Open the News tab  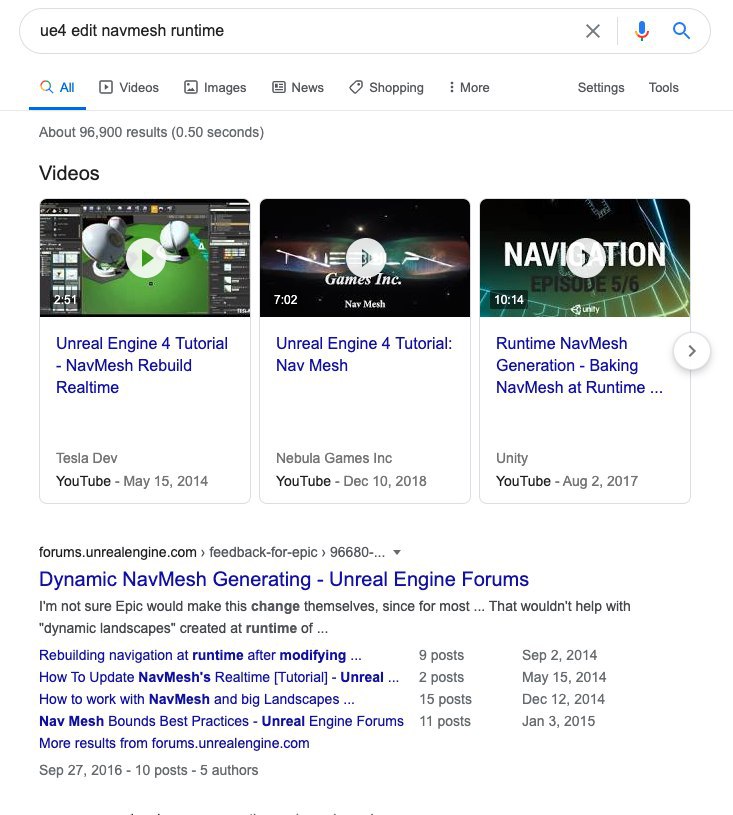tap(298, 87)
